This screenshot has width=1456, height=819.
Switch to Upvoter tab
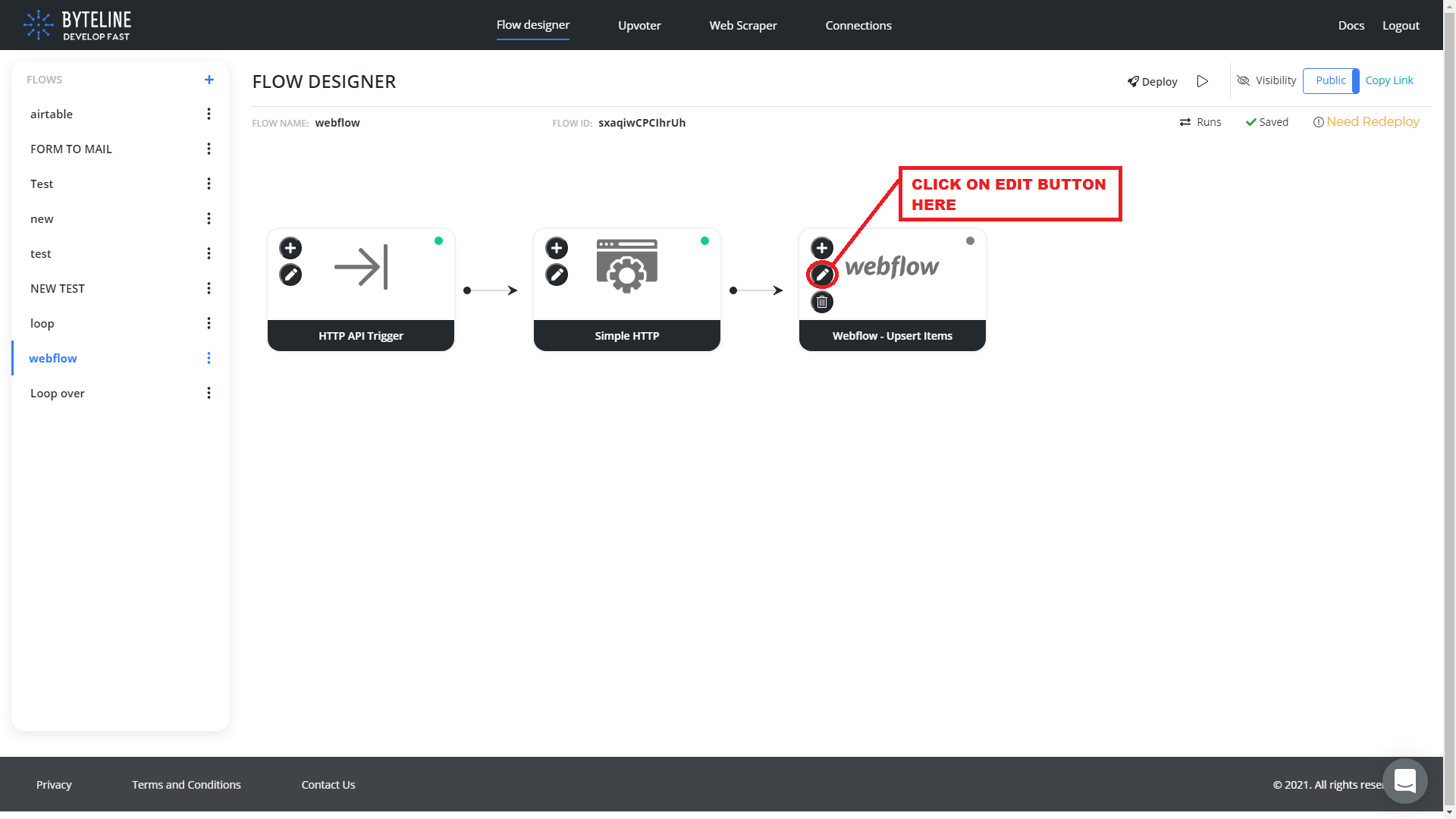point(639,25)
